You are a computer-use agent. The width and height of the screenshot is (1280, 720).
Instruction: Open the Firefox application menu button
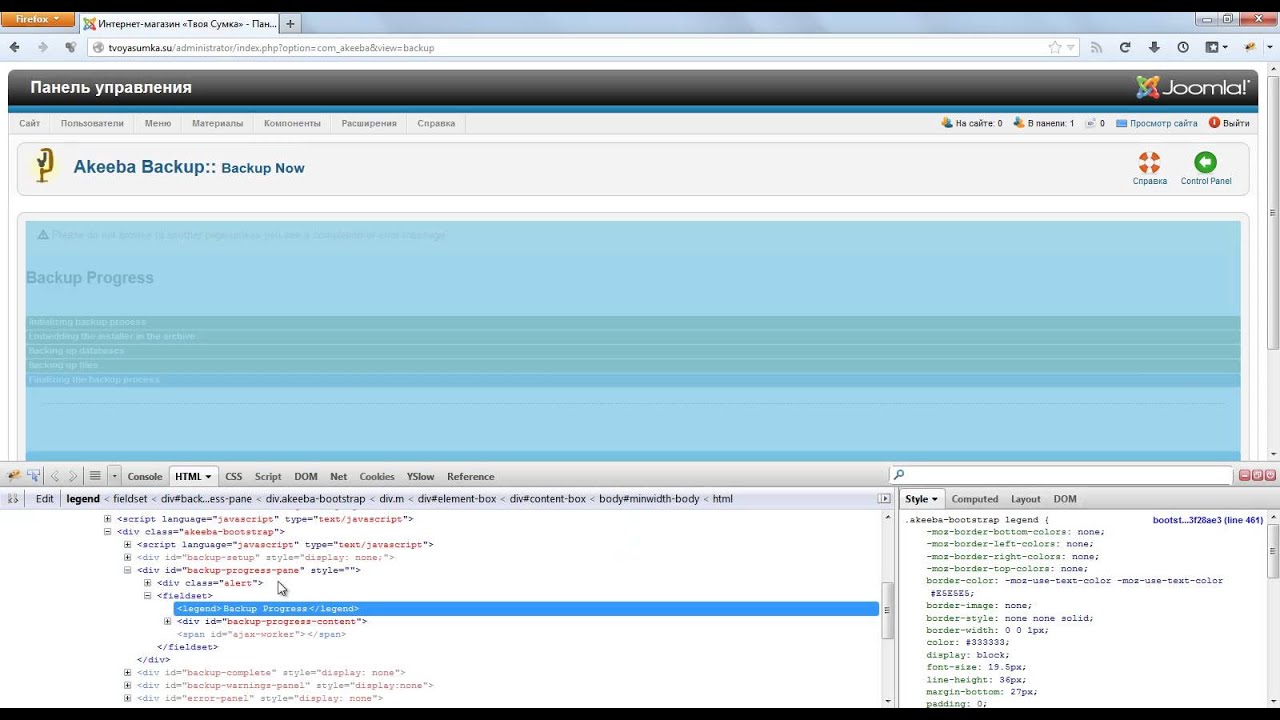pyautogui.click(x=37, y=19)
